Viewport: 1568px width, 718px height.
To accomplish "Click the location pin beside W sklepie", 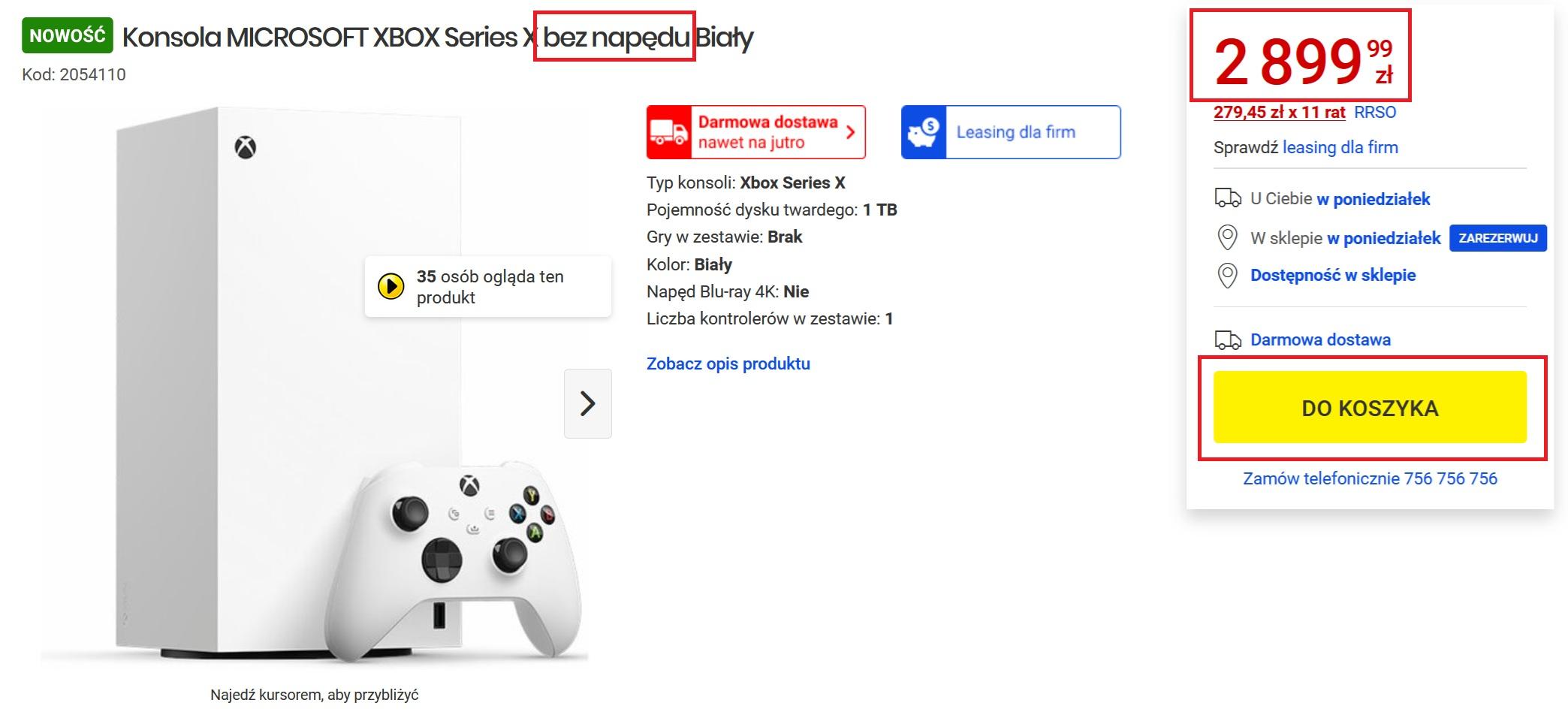I will pos(1227,238).
